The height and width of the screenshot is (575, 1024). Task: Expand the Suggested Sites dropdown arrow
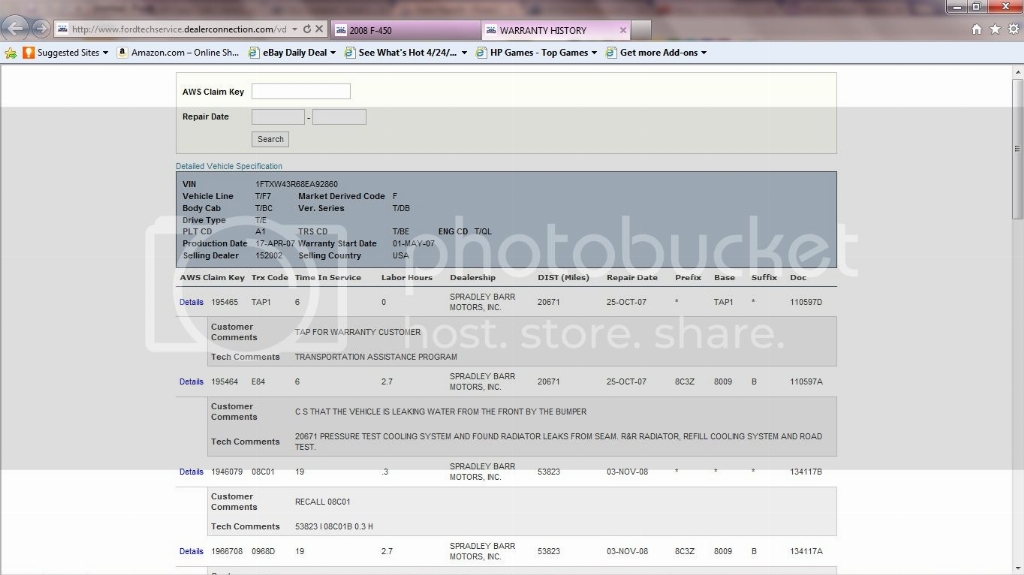tap(105, 53)
